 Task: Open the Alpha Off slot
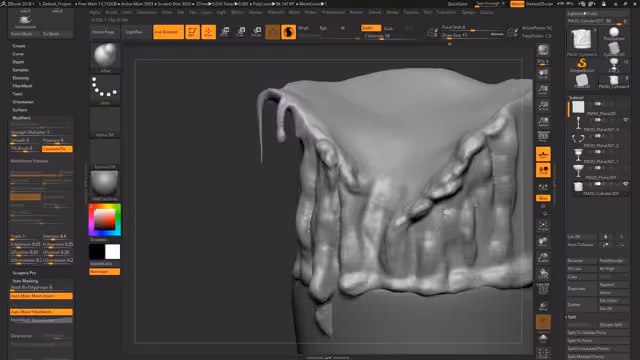pos(105,122)
